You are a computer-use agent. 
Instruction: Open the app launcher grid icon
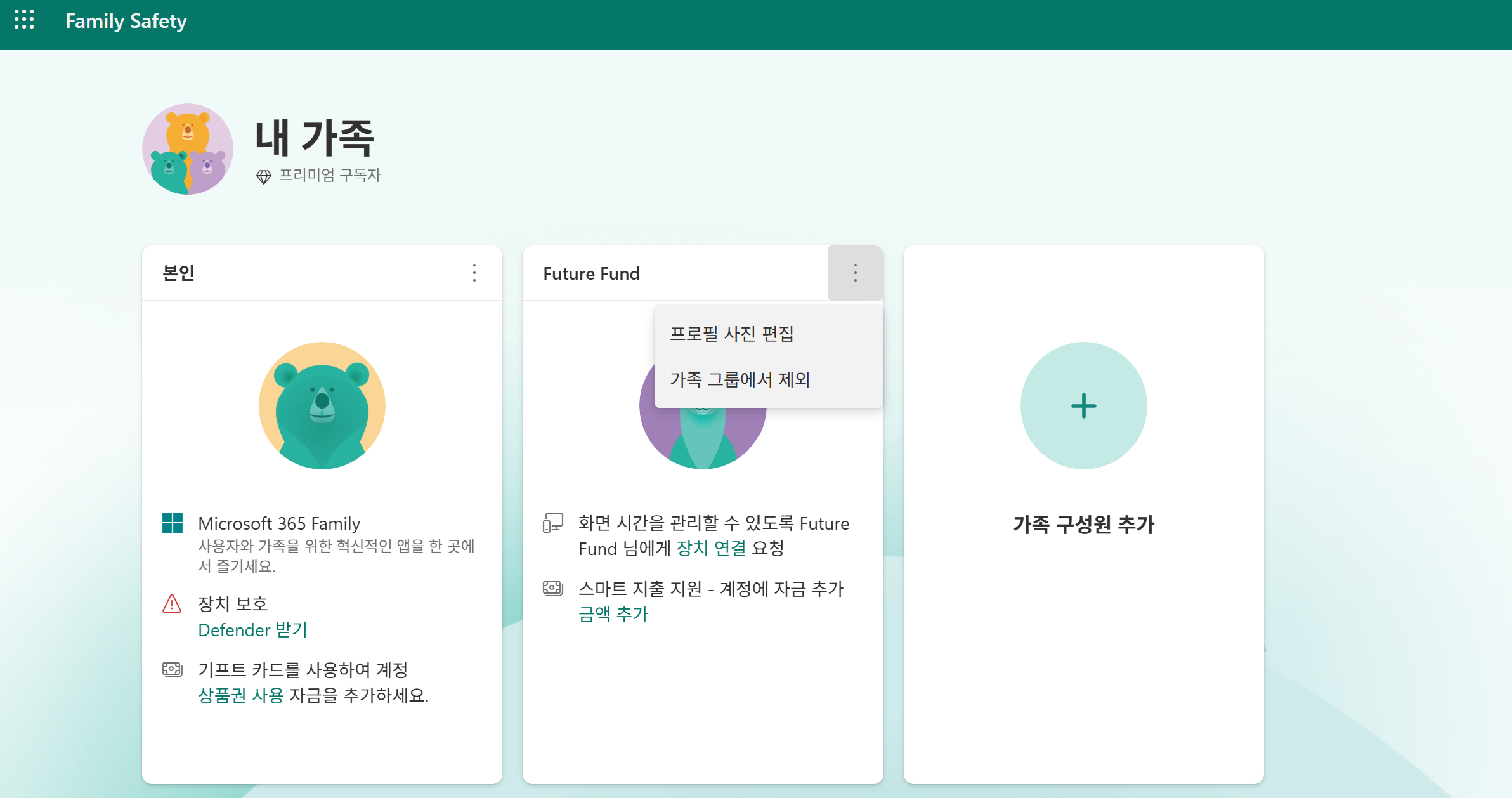pyautogui.click(x=24, y=20)
